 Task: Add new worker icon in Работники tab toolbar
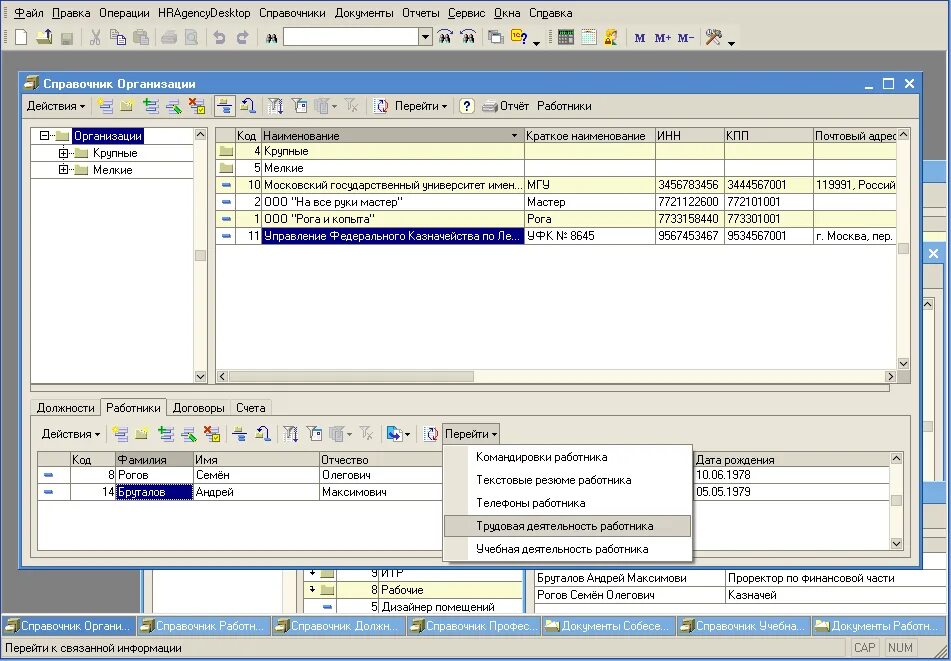(x=120, y=434)
